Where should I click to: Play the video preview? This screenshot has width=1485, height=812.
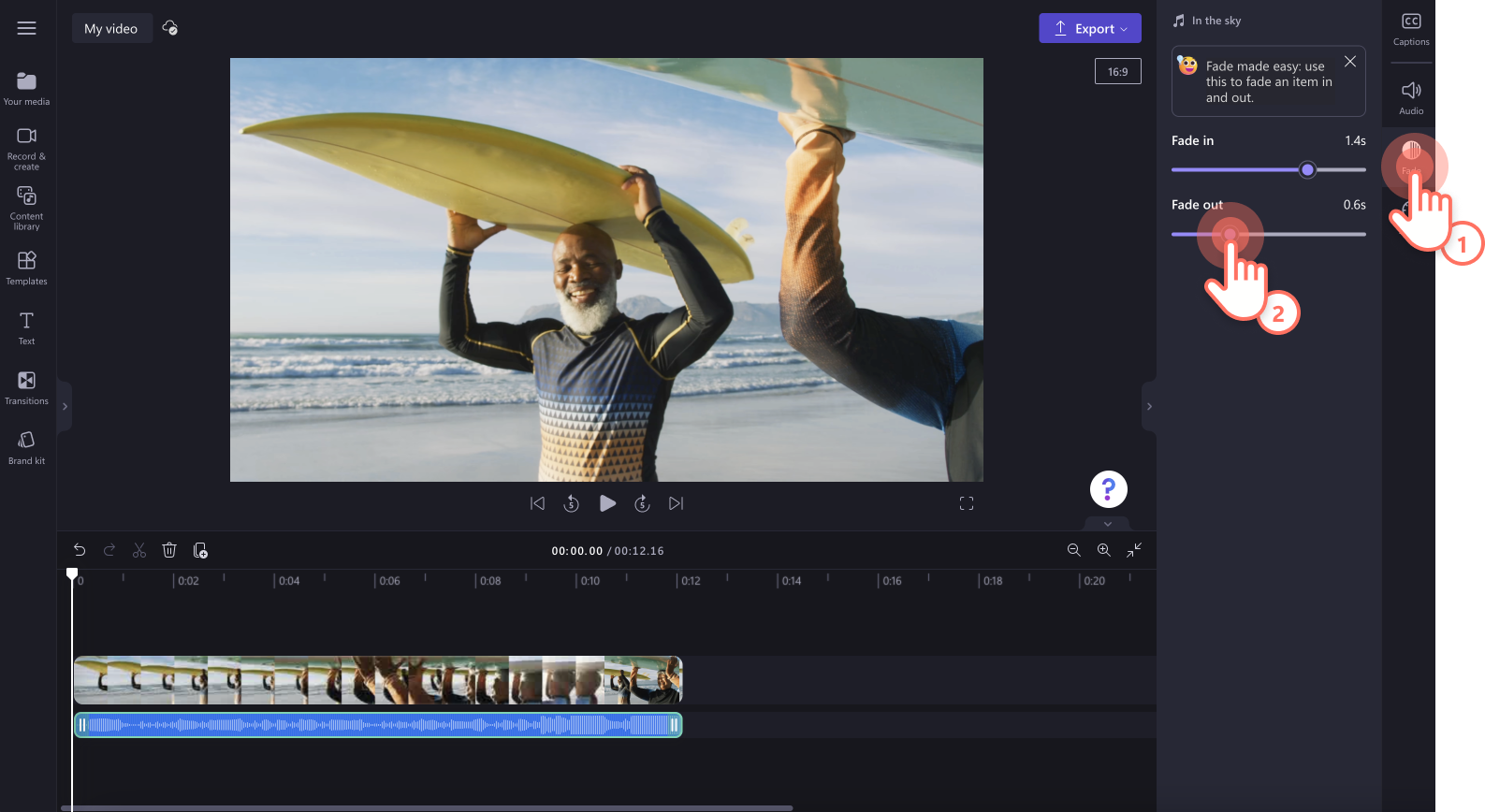(607, 503)
